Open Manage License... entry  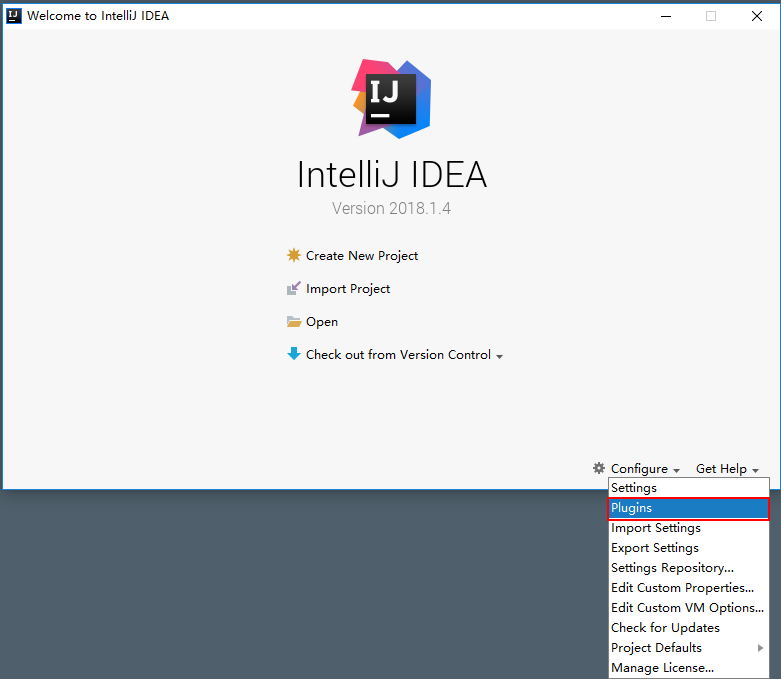click(689, 668)
